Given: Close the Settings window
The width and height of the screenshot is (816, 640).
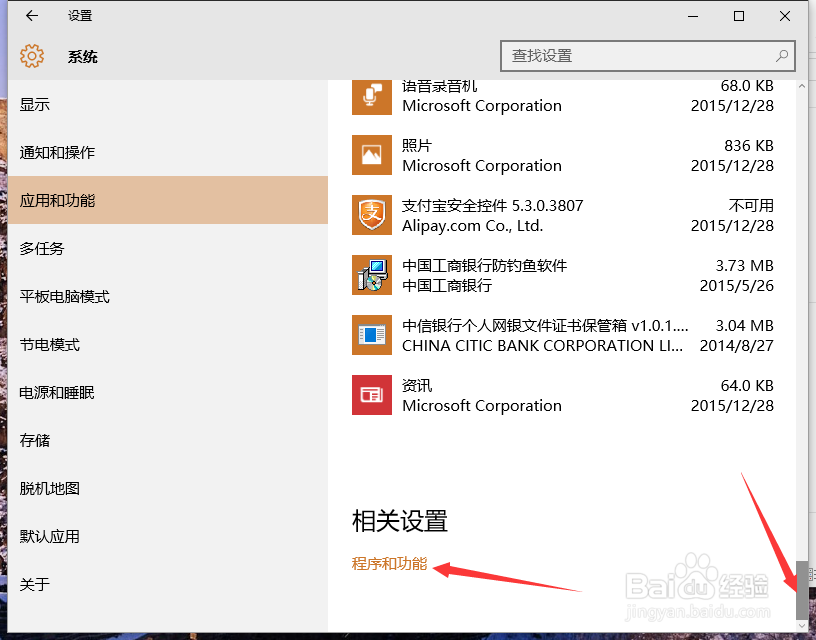Looking at the screenshot, I should tap(785, 16).
